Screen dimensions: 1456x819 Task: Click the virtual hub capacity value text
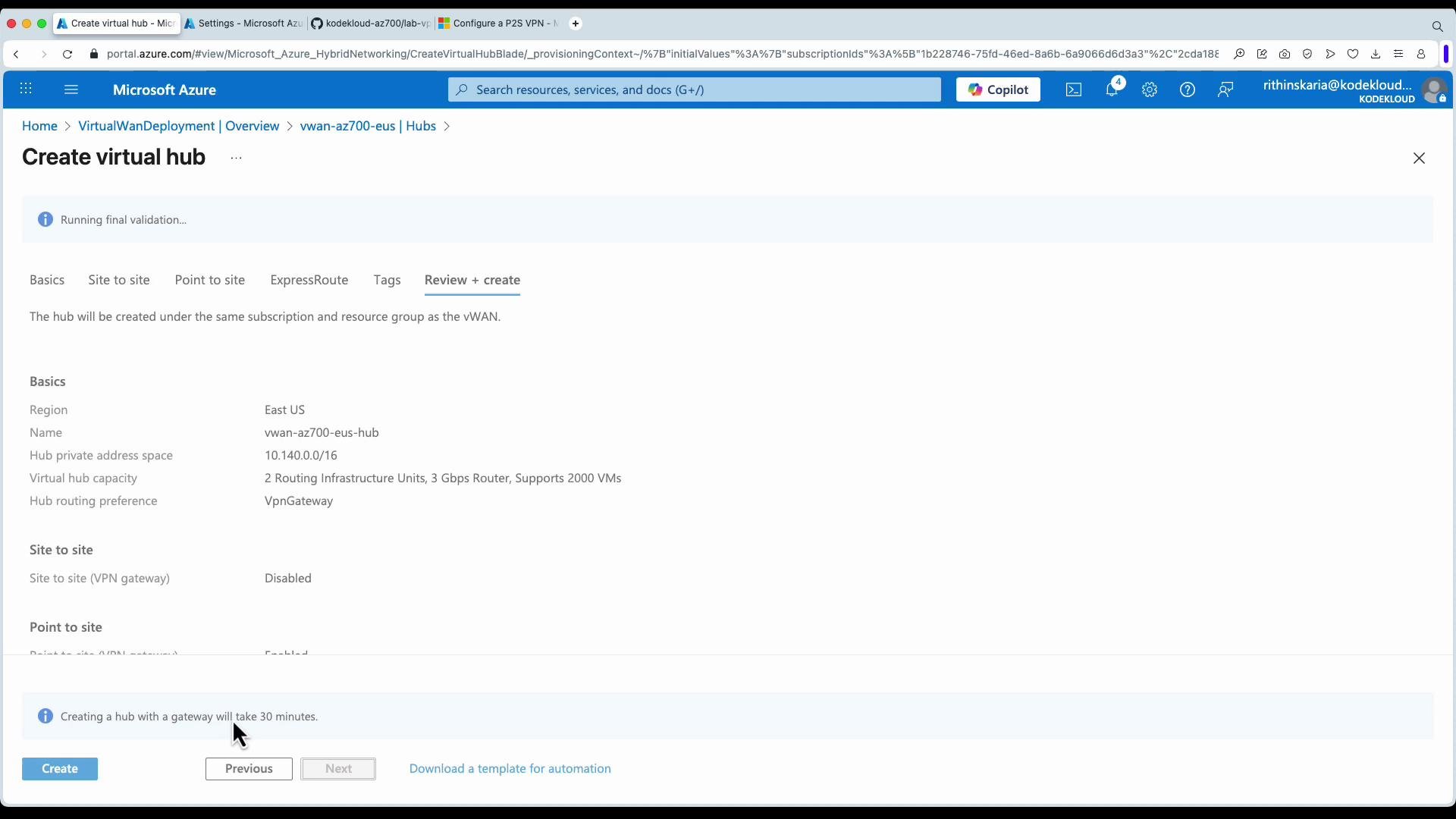pos(443,478)
